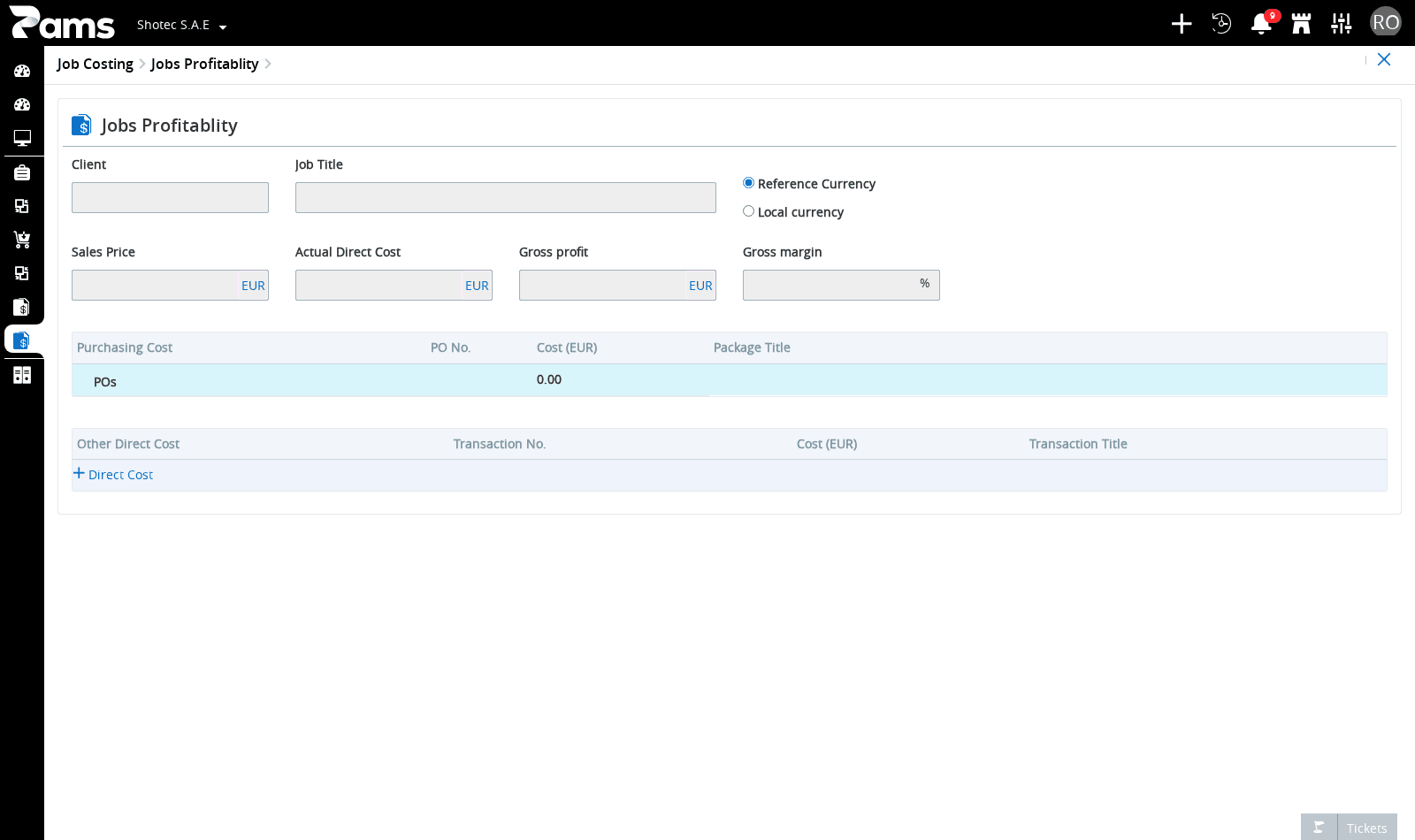
Task: Click the castle tower icon
Action: click(1301, 23)
